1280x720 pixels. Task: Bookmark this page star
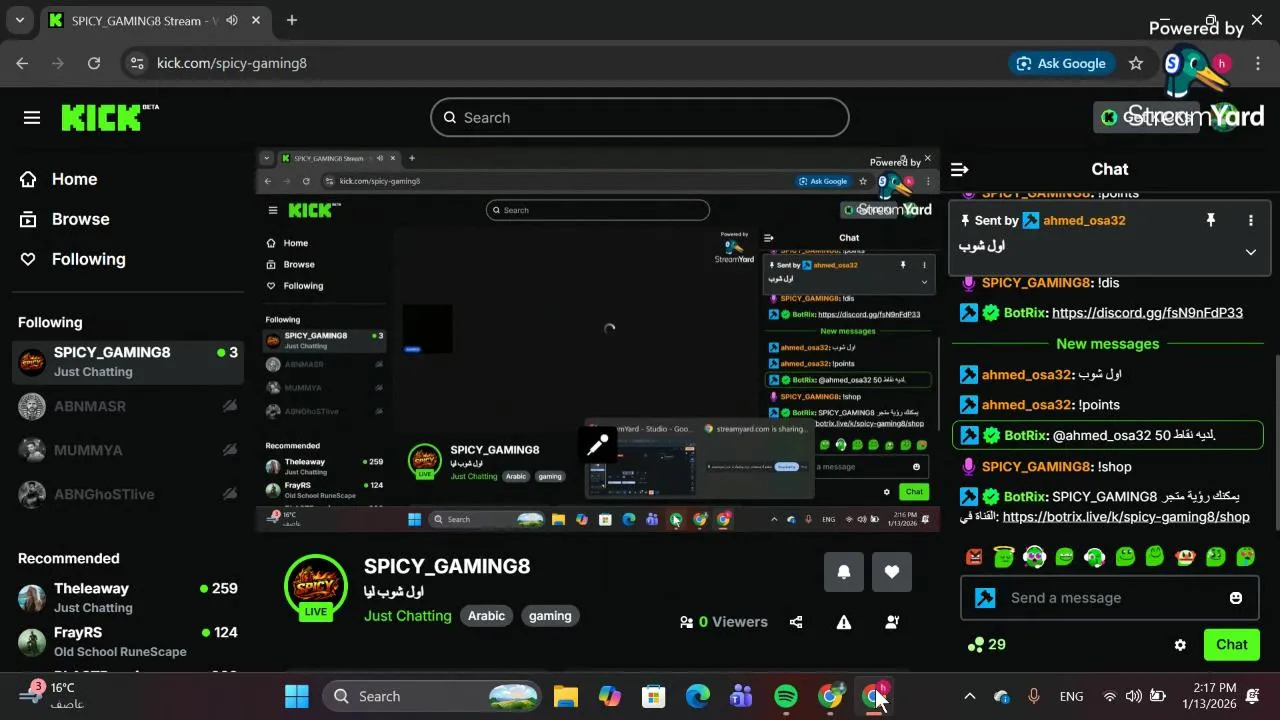(1136, 63)
